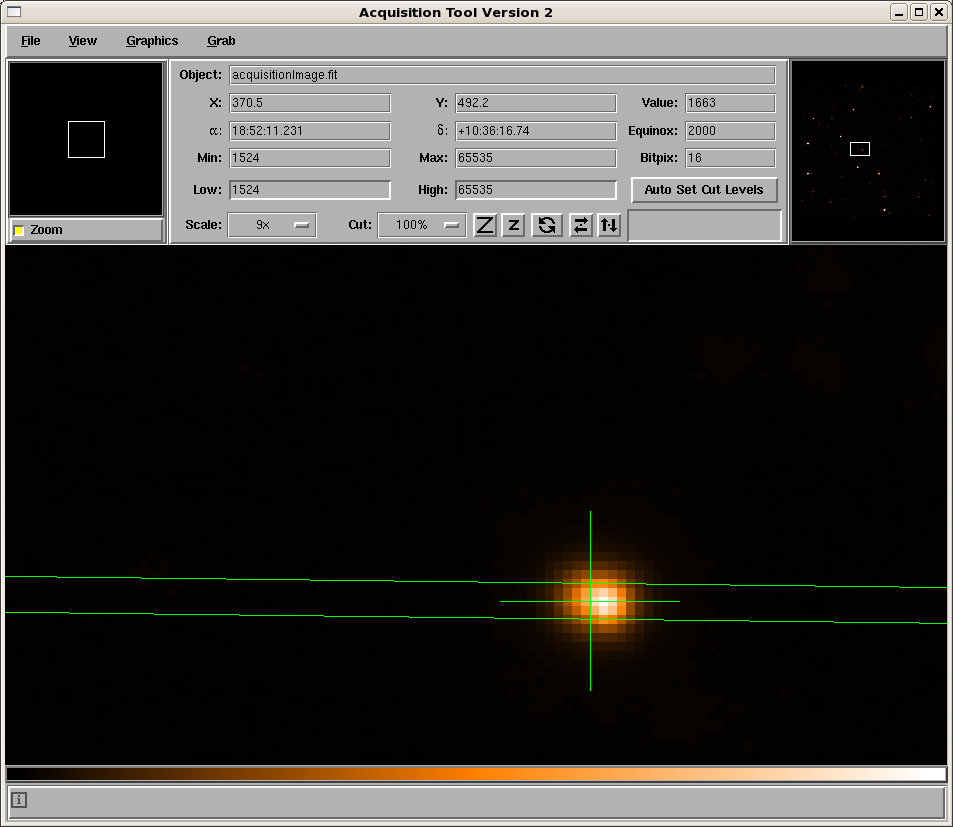Toggle the Zoom checkbox

(x=19, y=231)
